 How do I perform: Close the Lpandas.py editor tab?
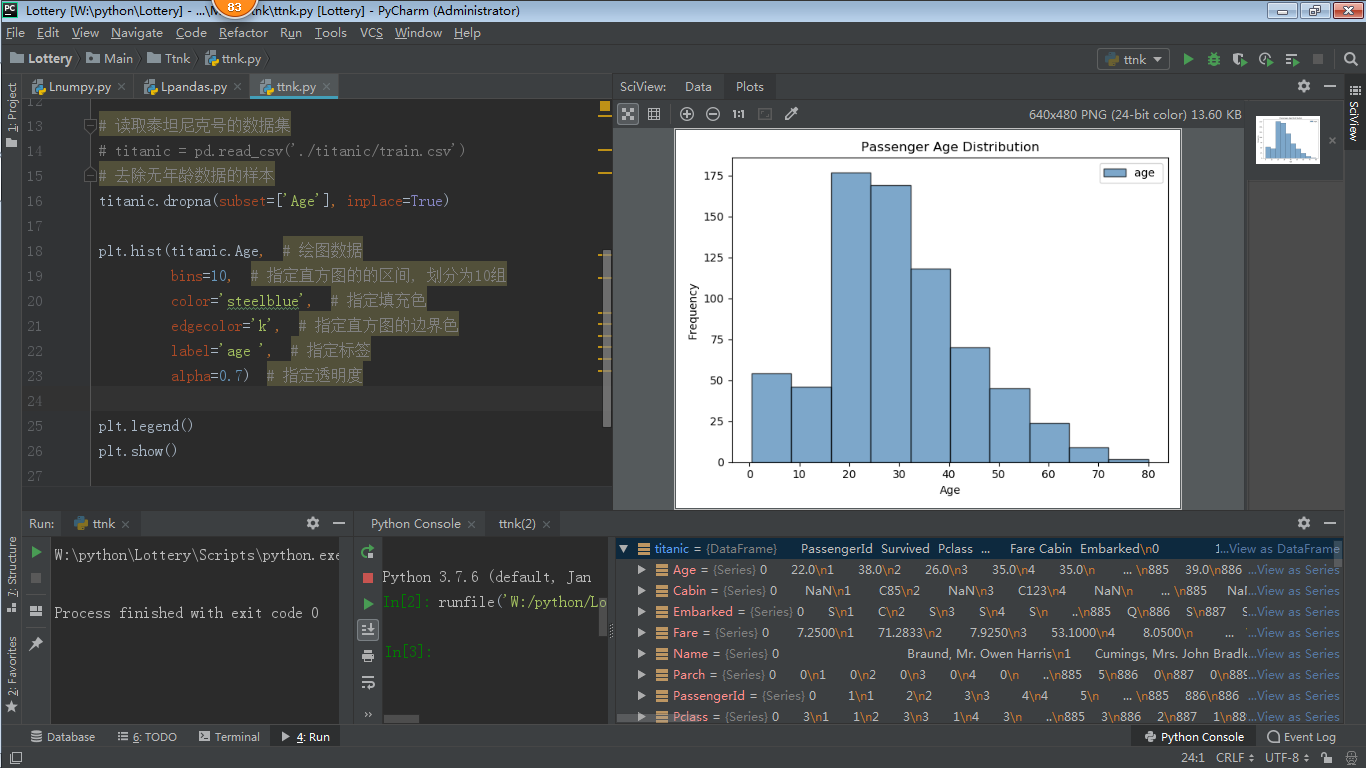tap(238, 87)
